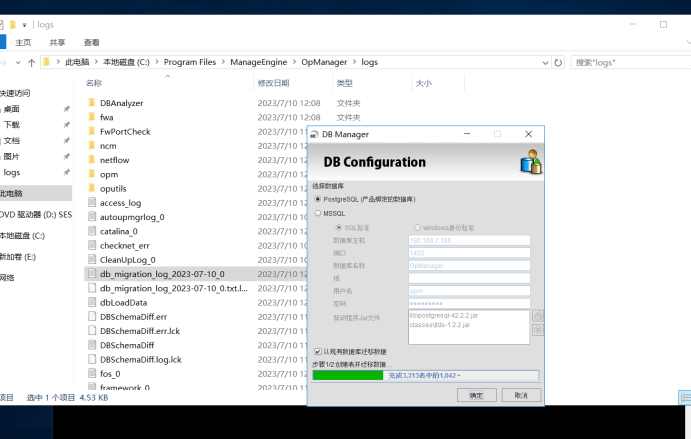
Task: Click the DBSchemaDiff.err file icon
Action: tap(92, 316)
